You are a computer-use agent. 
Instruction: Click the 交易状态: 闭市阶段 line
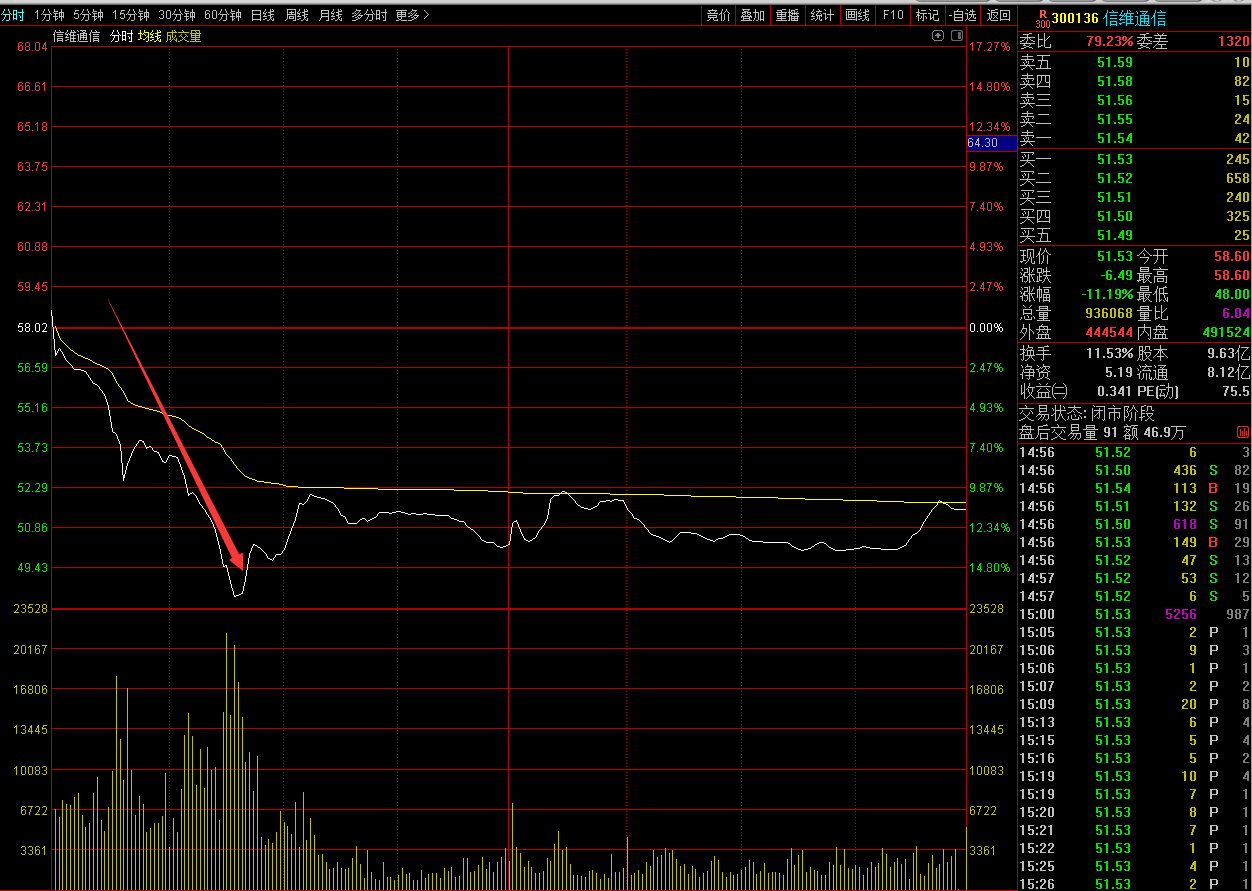pos(1086,413)
